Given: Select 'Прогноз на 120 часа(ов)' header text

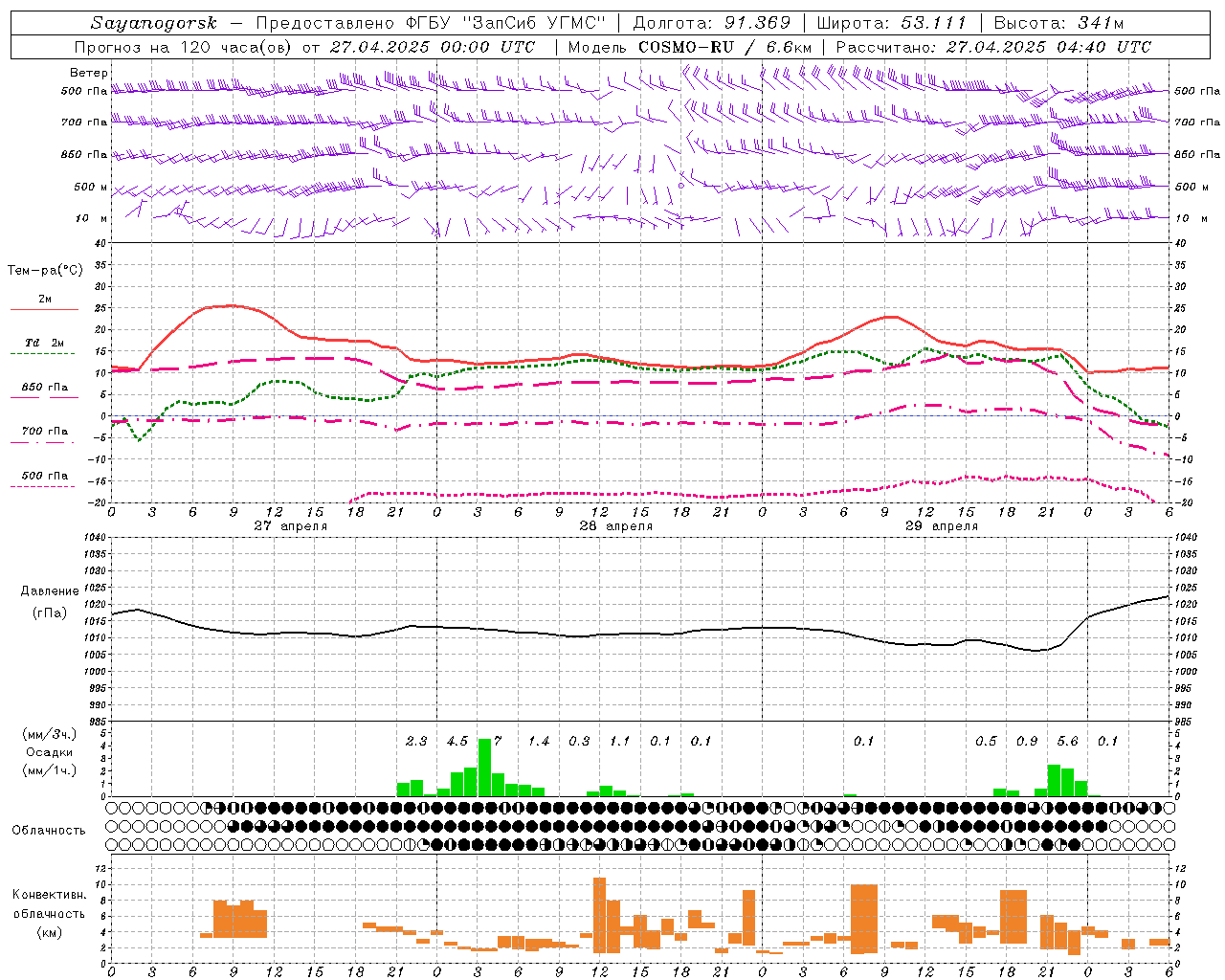Looking at the screenshot, I should click(x=184, y=47).
